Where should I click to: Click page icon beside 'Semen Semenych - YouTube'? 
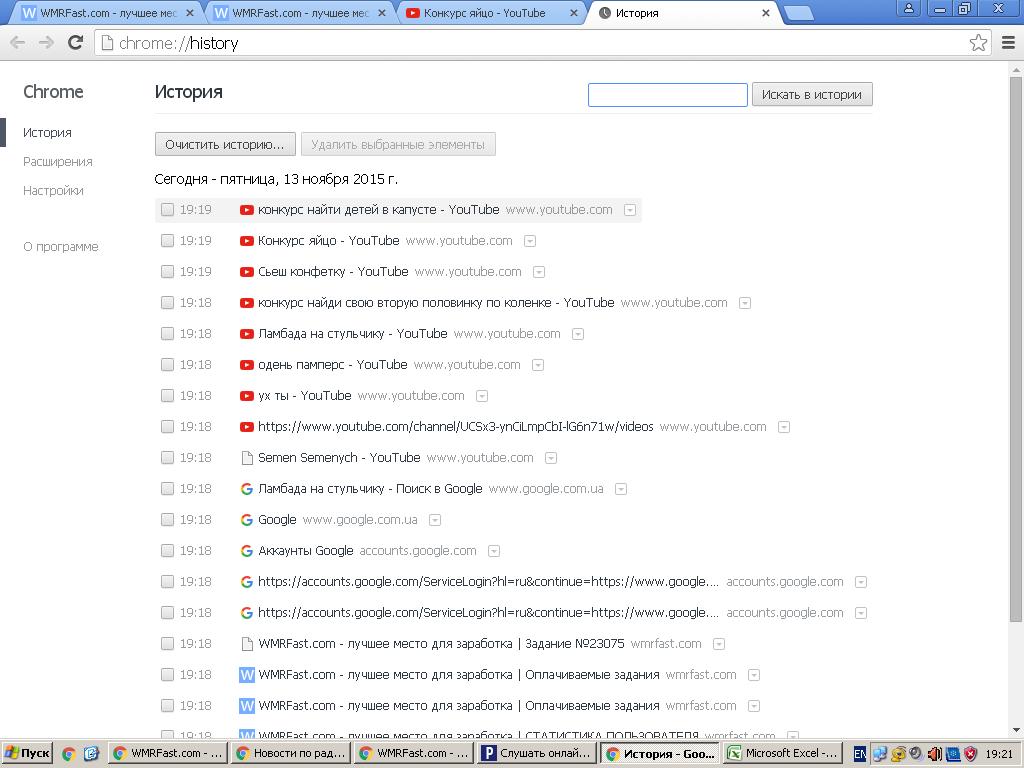coord(247,458)
